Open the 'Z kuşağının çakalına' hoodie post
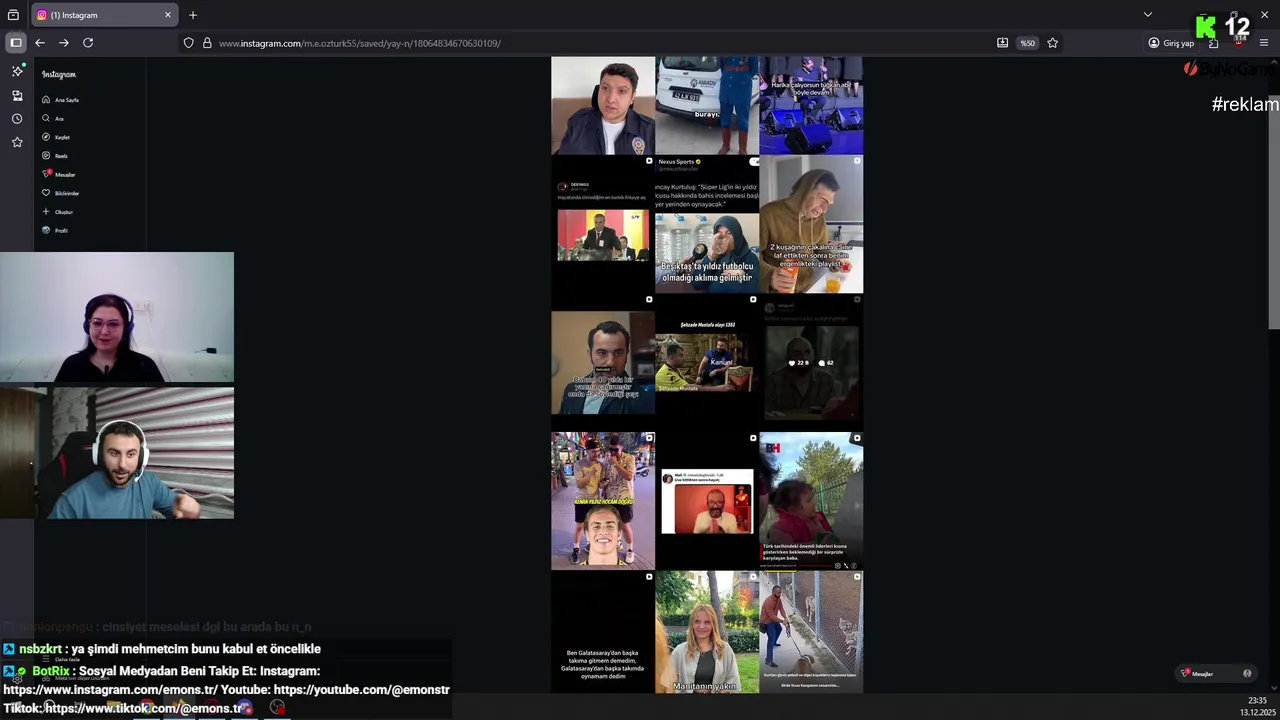Image resolution: width=1280 pixels, height=720 pixels. pos(811,224)
